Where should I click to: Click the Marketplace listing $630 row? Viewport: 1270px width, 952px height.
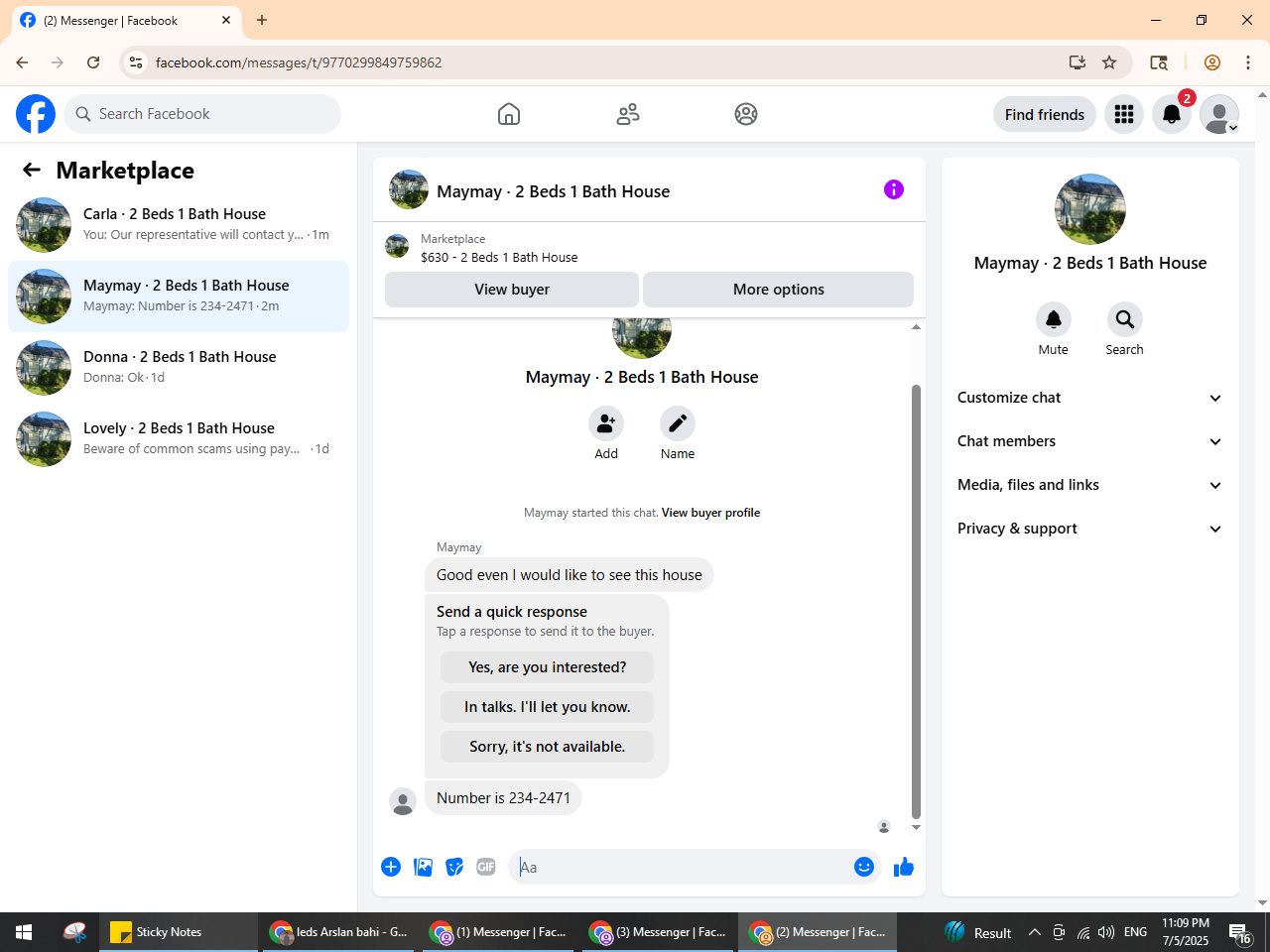[x=649, y=247]
